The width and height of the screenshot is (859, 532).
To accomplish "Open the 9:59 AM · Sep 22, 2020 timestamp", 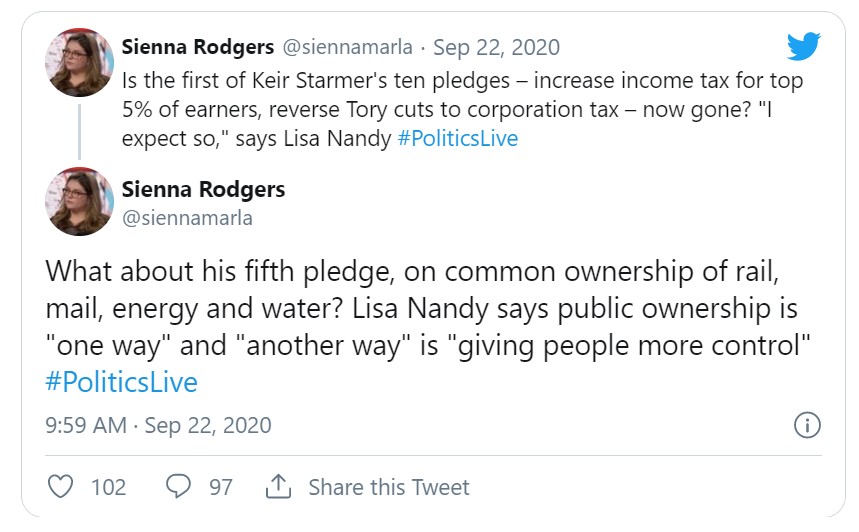I will tap(159, 425).
